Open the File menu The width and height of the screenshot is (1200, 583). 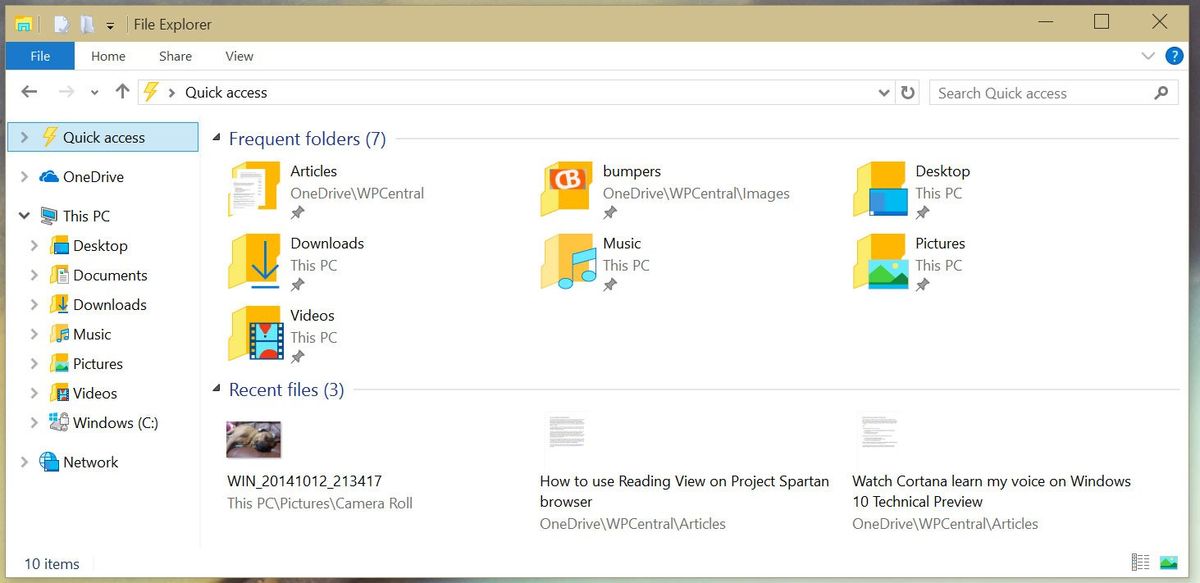click(40, 56)
